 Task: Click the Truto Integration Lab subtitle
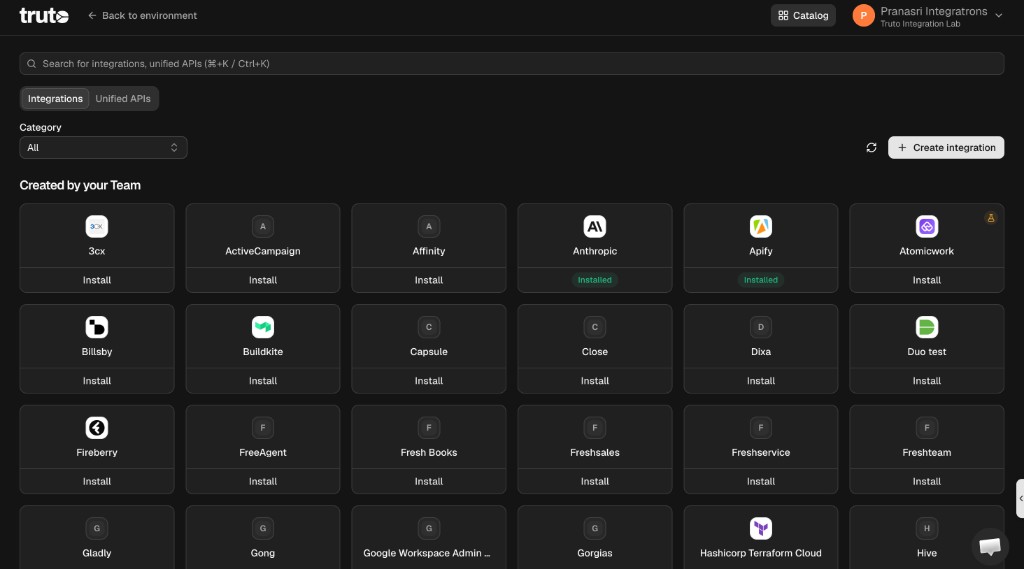click(920, 24)
